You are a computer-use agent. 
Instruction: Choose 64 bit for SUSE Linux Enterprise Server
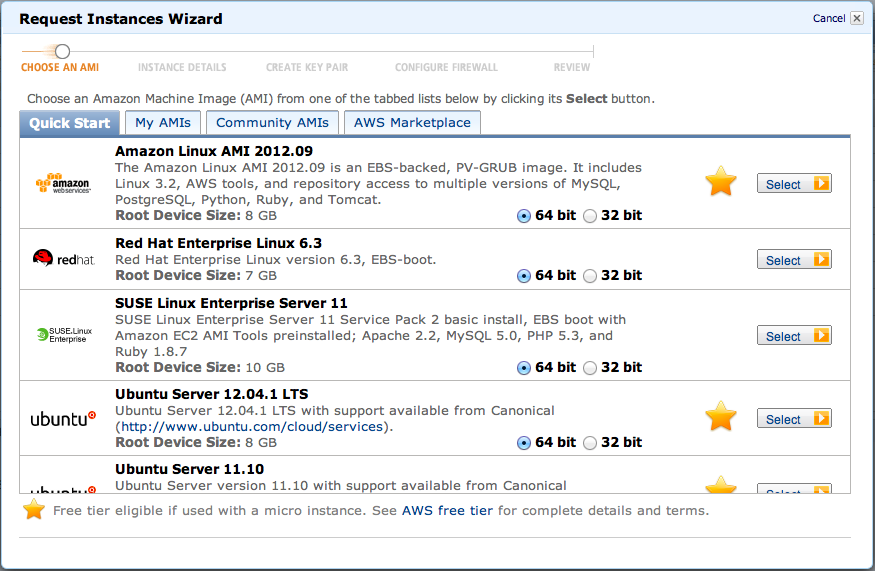523,368
